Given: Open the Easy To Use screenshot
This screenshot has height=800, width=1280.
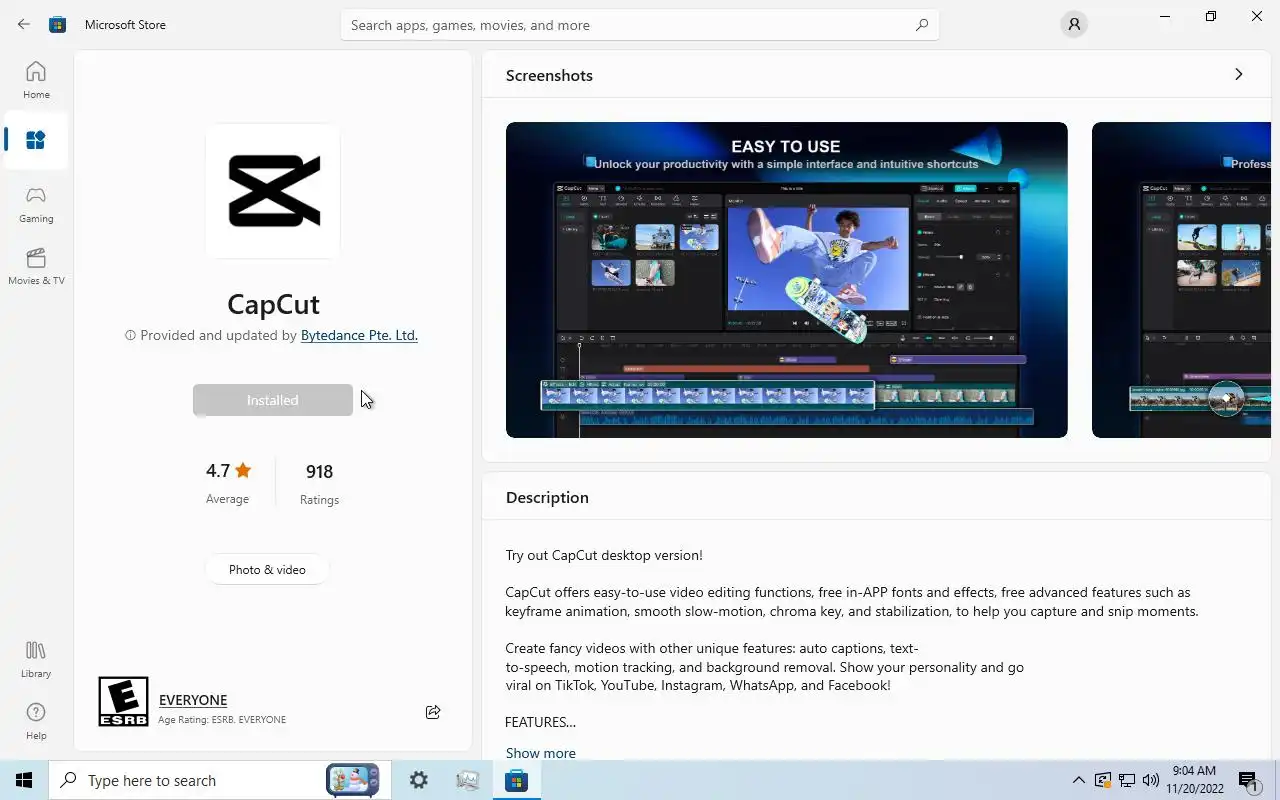Looking at the screenshot, I should tap(787, 280).
